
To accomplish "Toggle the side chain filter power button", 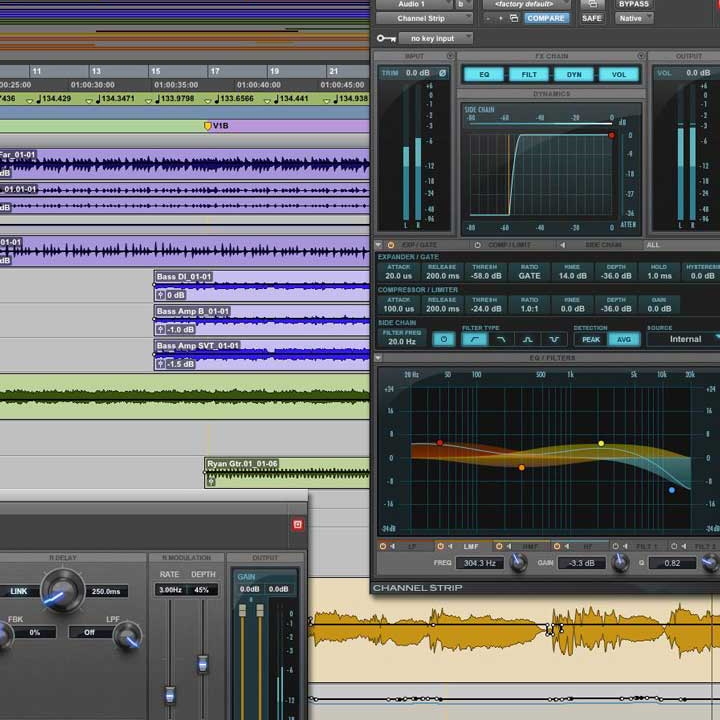I will tap(444, 339).
